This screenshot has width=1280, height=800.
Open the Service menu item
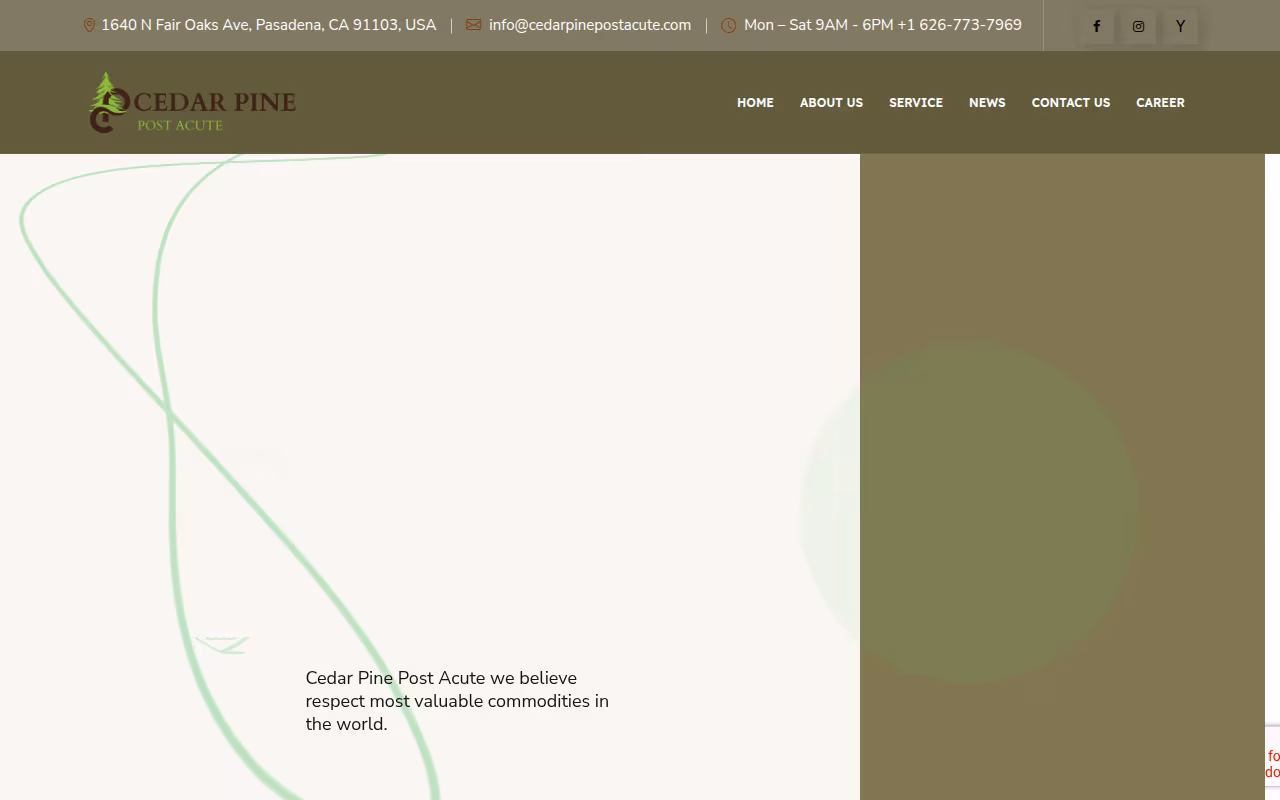916,102
